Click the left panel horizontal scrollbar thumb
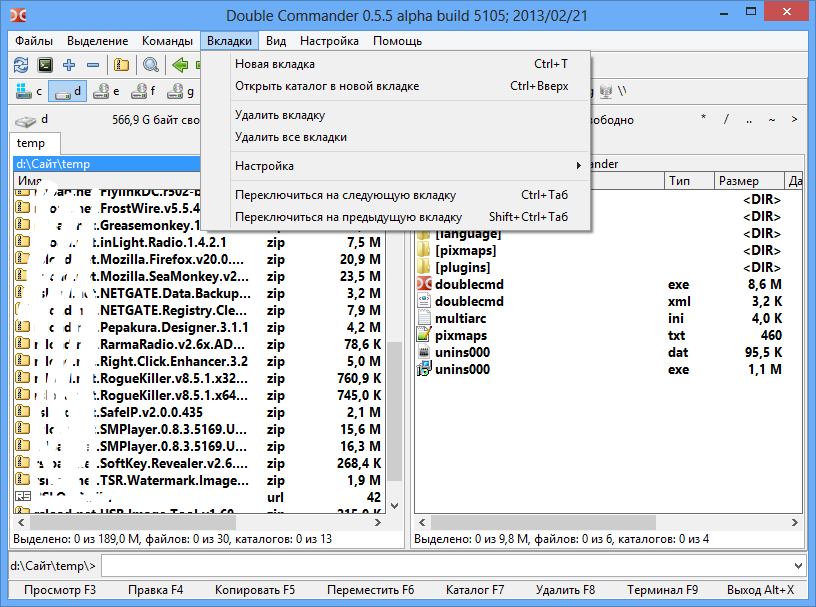The width and height of the screenshot is (816, 607). (134, 522)
